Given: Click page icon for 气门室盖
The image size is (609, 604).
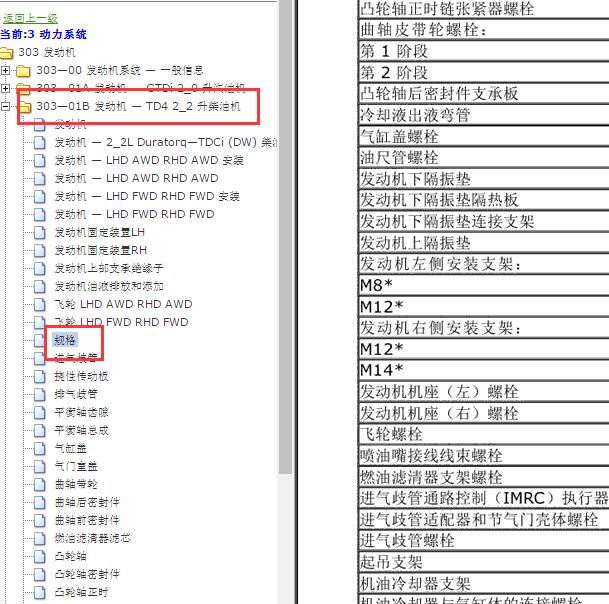Looking at the screenshot, I should tap(40, 466).
